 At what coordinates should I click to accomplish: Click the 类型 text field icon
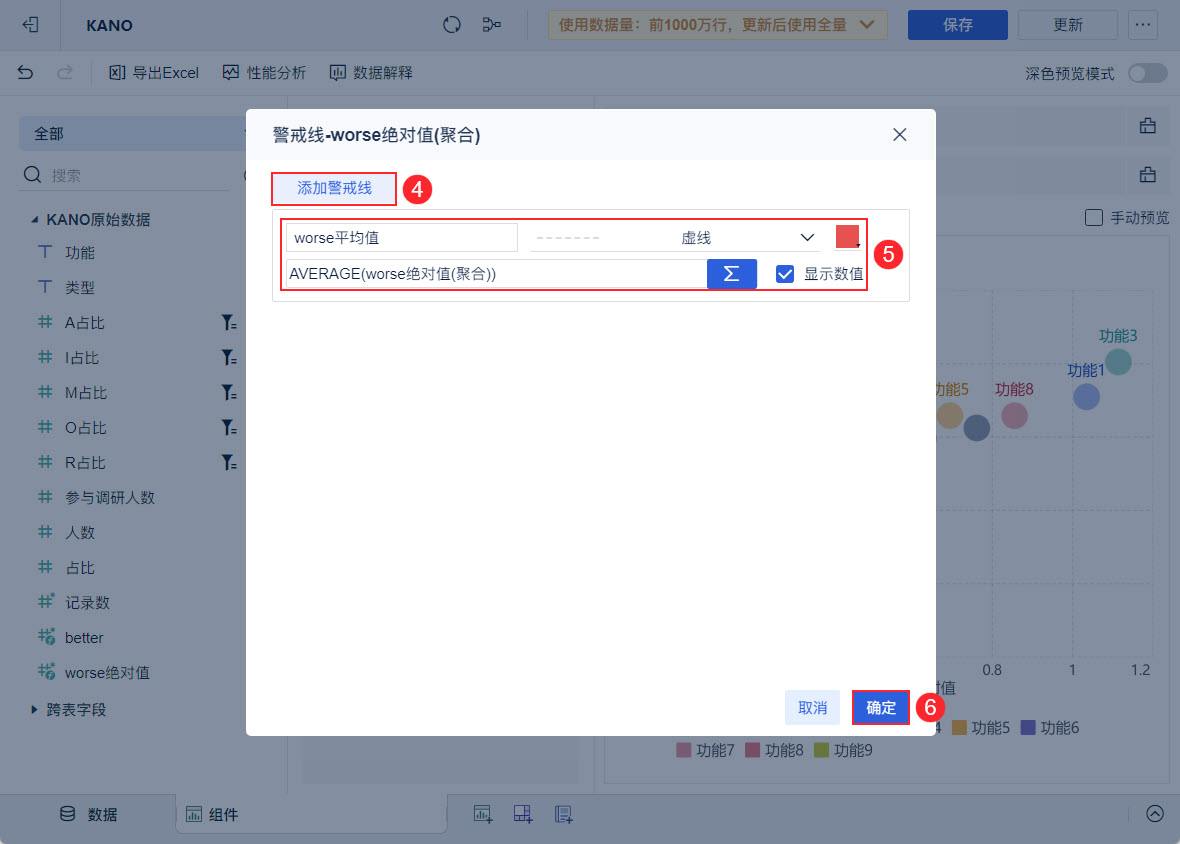45,287
